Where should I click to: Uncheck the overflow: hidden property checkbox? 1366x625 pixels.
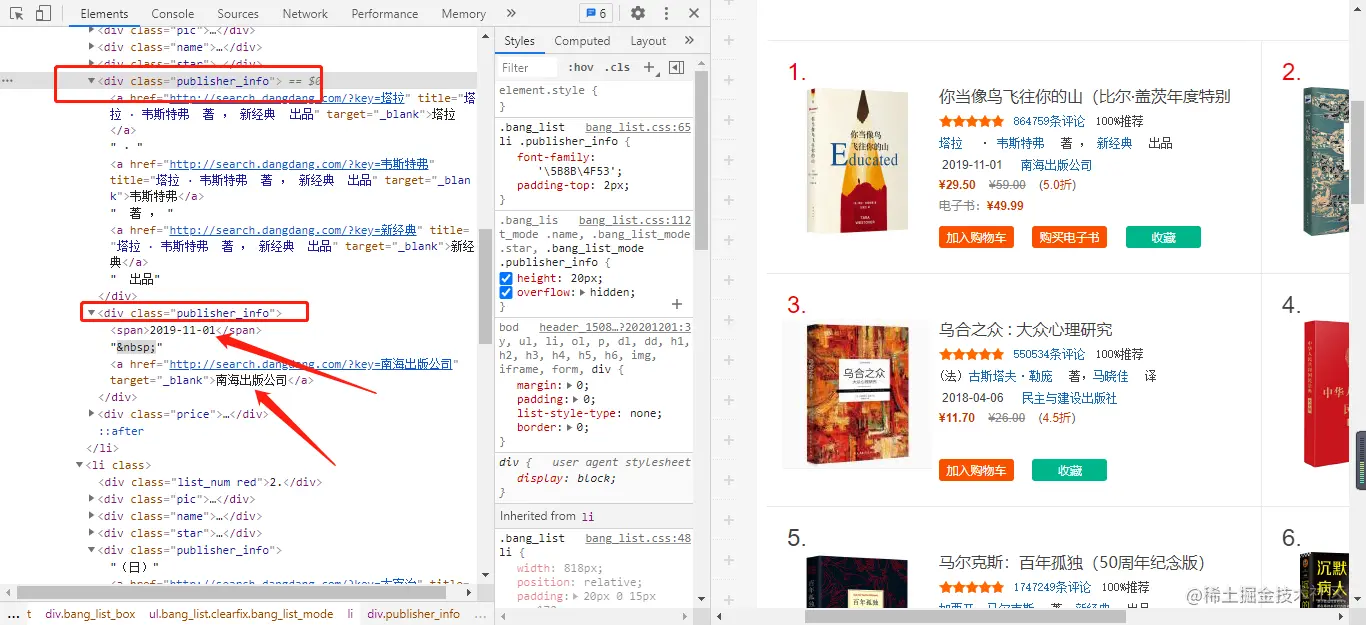(506, 292)
